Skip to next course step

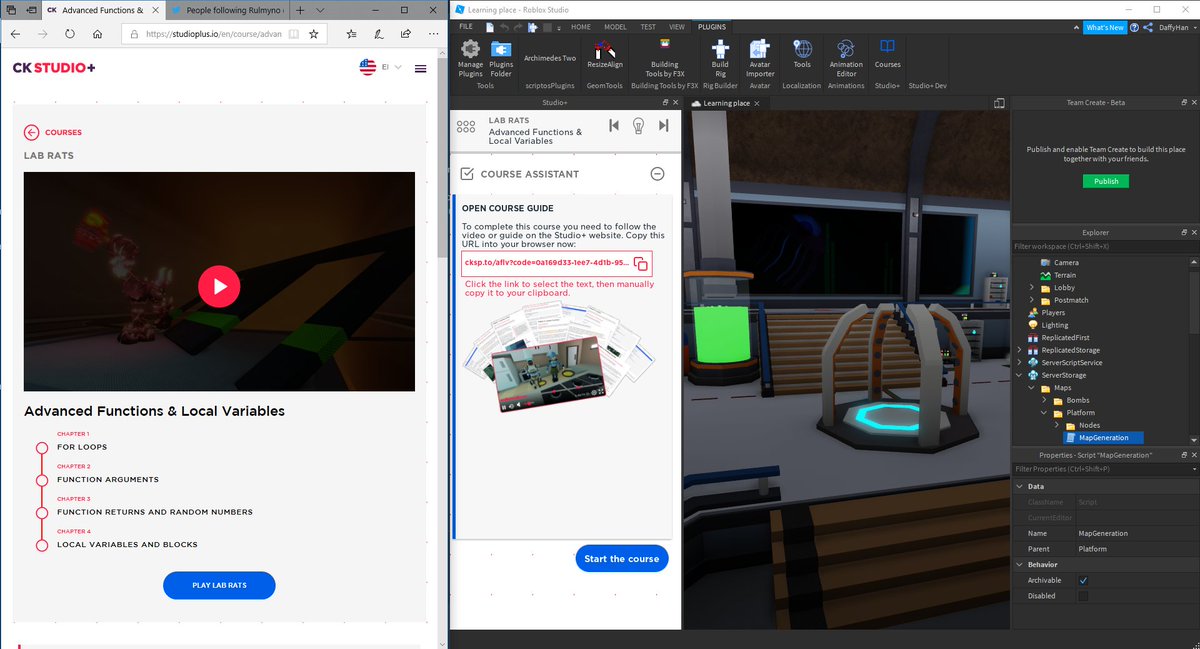pos(663,126)
